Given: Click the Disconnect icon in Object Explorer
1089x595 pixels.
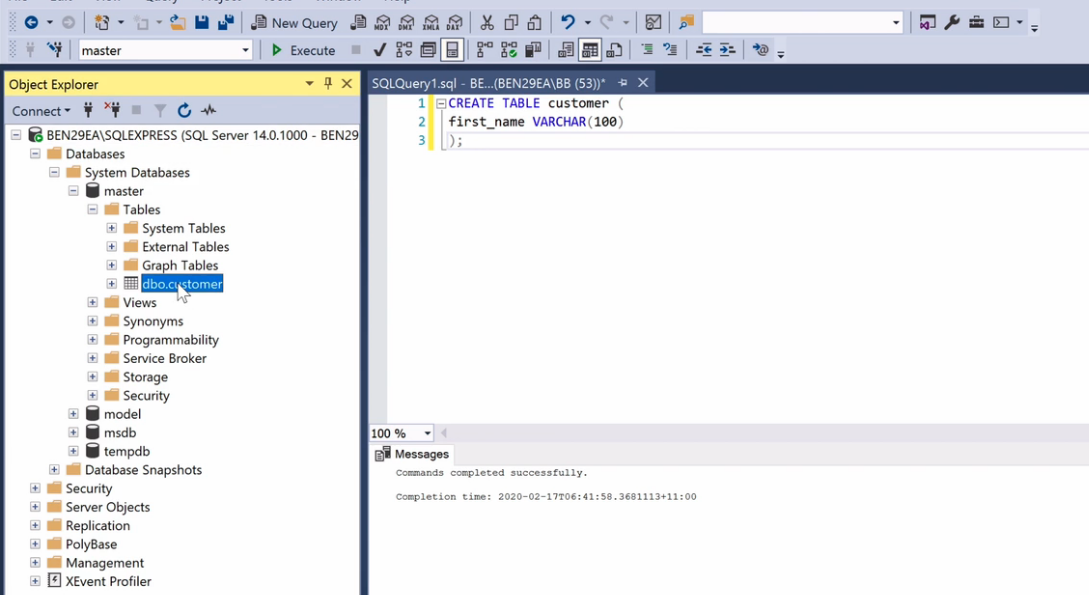Looking at the screenshot, I should coord(112,111).
